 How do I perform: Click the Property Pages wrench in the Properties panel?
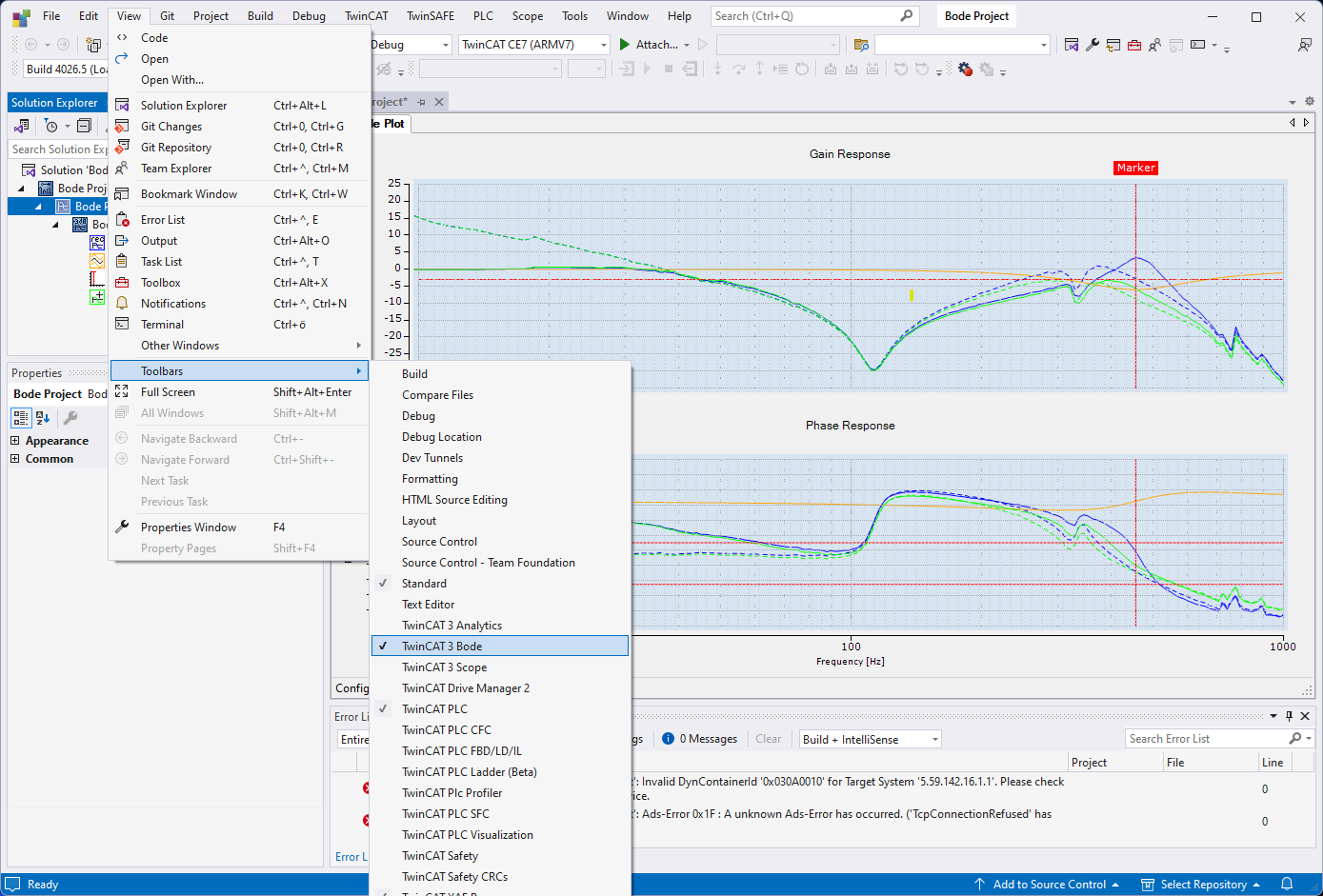pyautogui.click(x=70, y=418)
